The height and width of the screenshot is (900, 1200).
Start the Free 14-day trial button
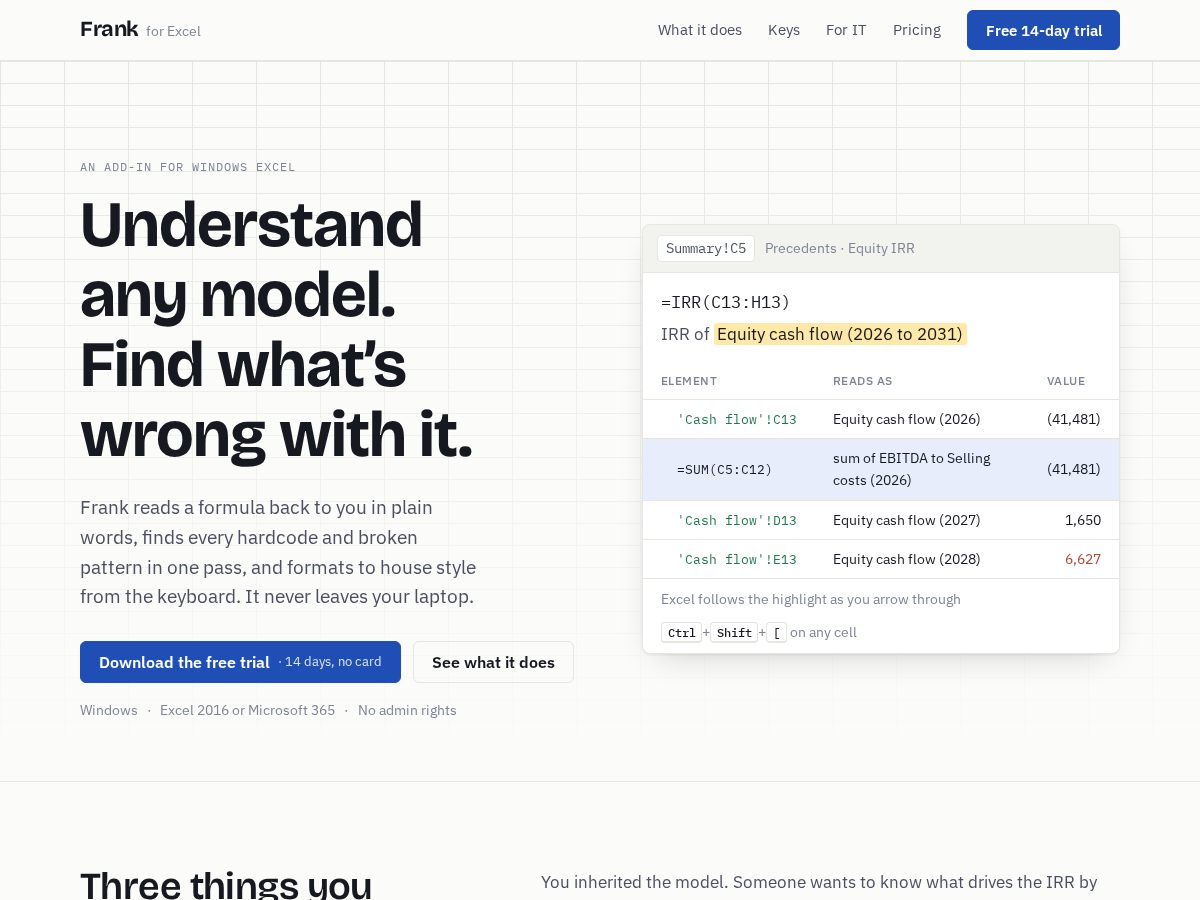pyautogui.click(x=1043, y=30)
